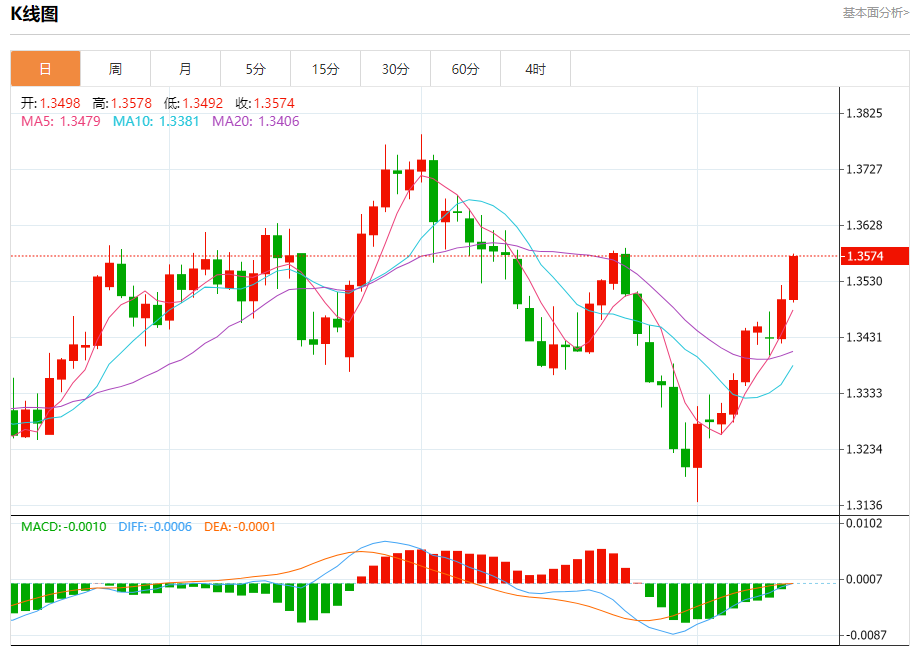Switch to the 月 monthly tab
Viewport: 914px width, 646px height.
185,69
